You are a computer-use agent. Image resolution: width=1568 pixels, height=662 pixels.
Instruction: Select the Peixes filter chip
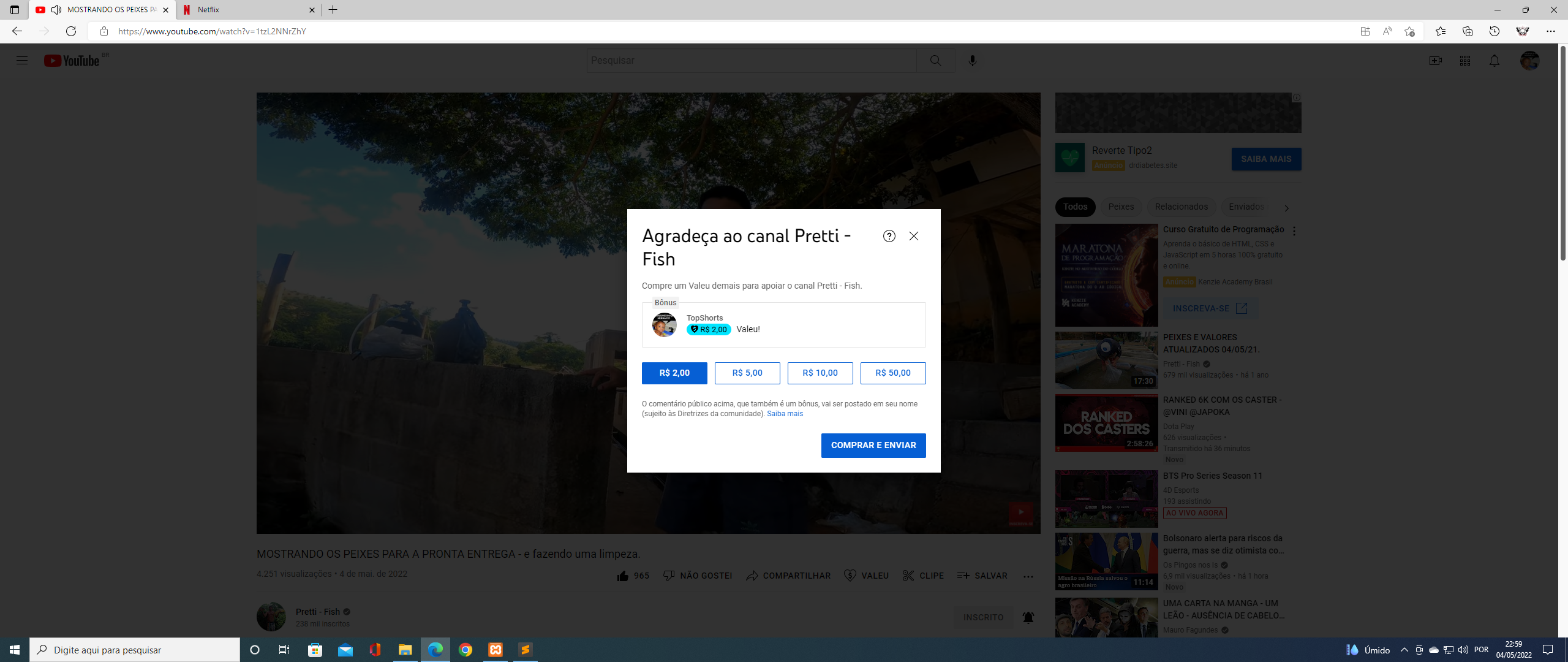click(x=1121, y=207)
